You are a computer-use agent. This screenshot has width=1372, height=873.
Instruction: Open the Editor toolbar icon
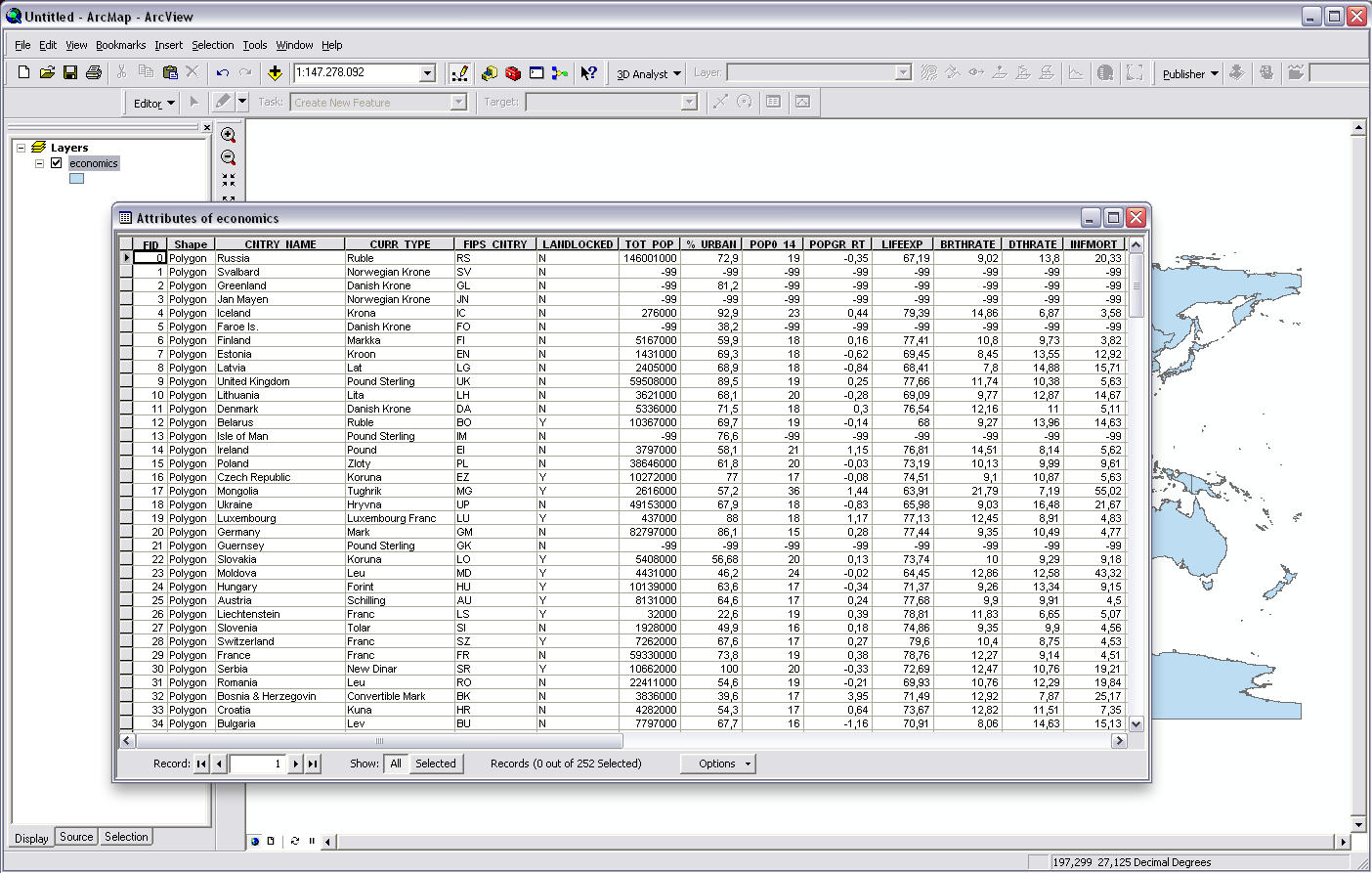tap(460, 73)
